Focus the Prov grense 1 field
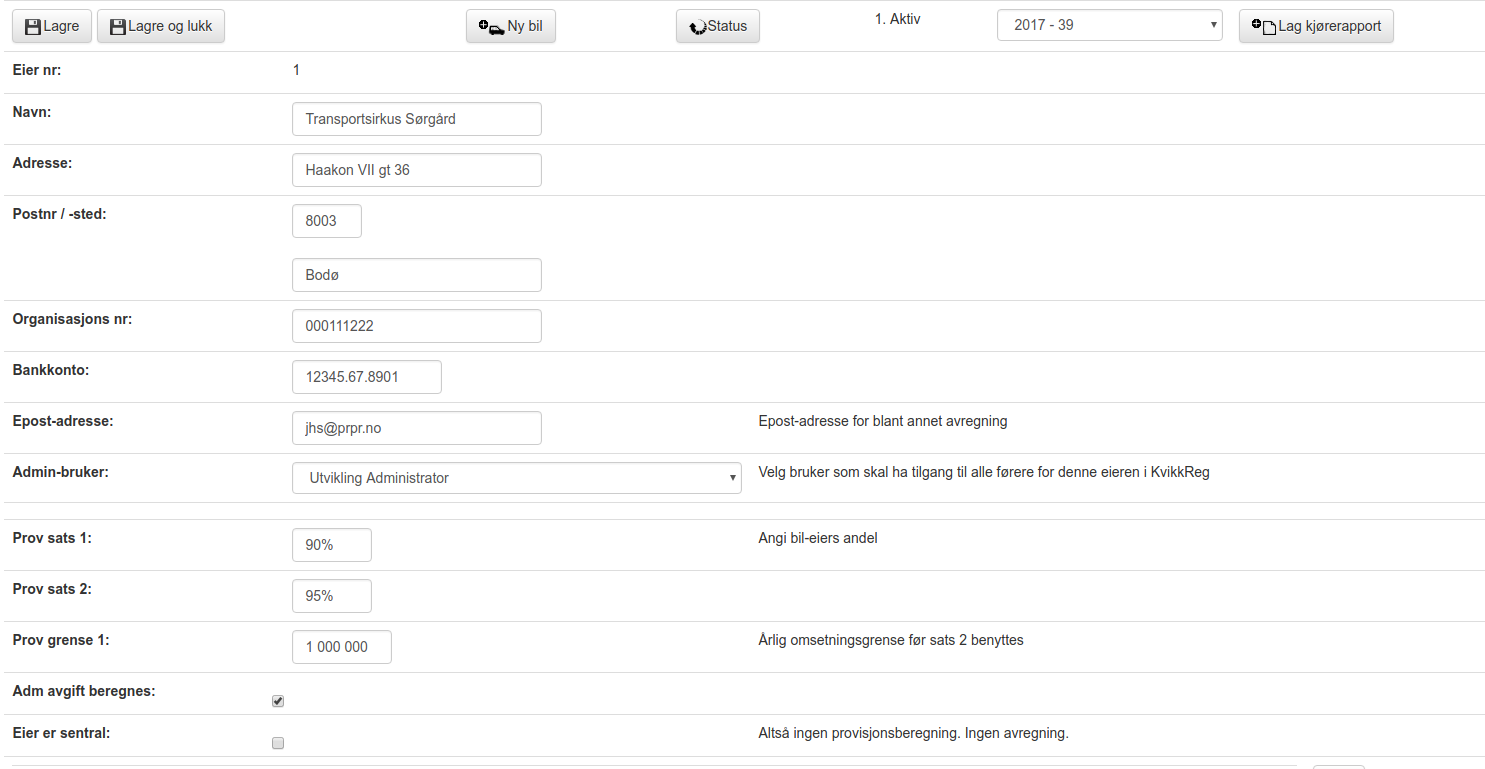 click(x=342, y=647)
